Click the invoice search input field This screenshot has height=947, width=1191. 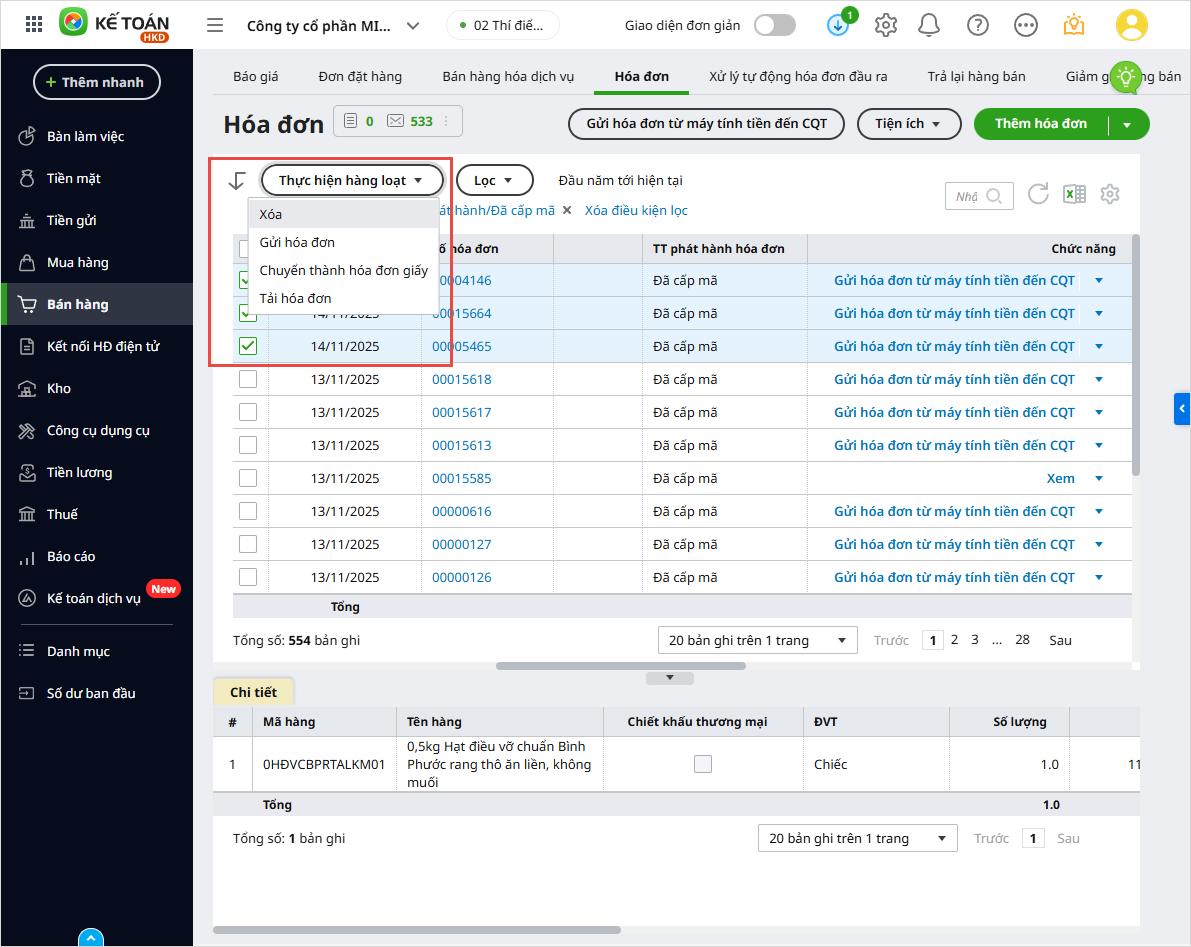click(x=968, y=196)
